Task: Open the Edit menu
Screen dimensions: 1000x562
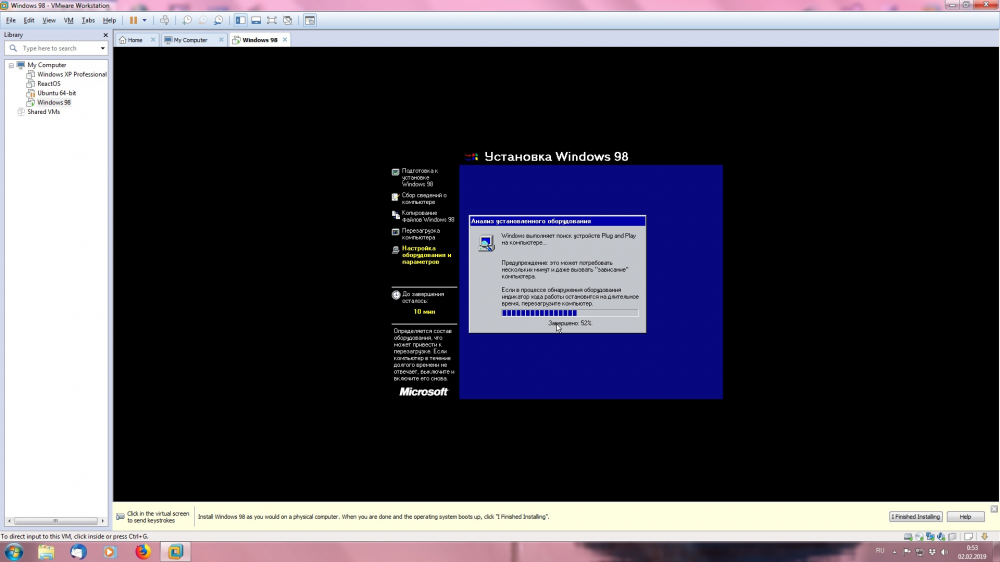Action: [x=29, y=20]
